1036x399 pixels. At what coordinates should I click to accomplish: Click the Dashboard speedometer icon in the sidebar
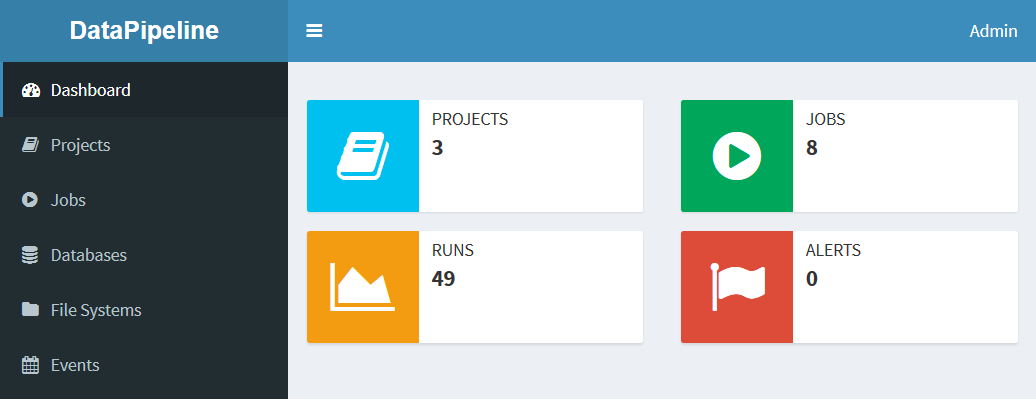pyautogui.click(x=31, y=91)
